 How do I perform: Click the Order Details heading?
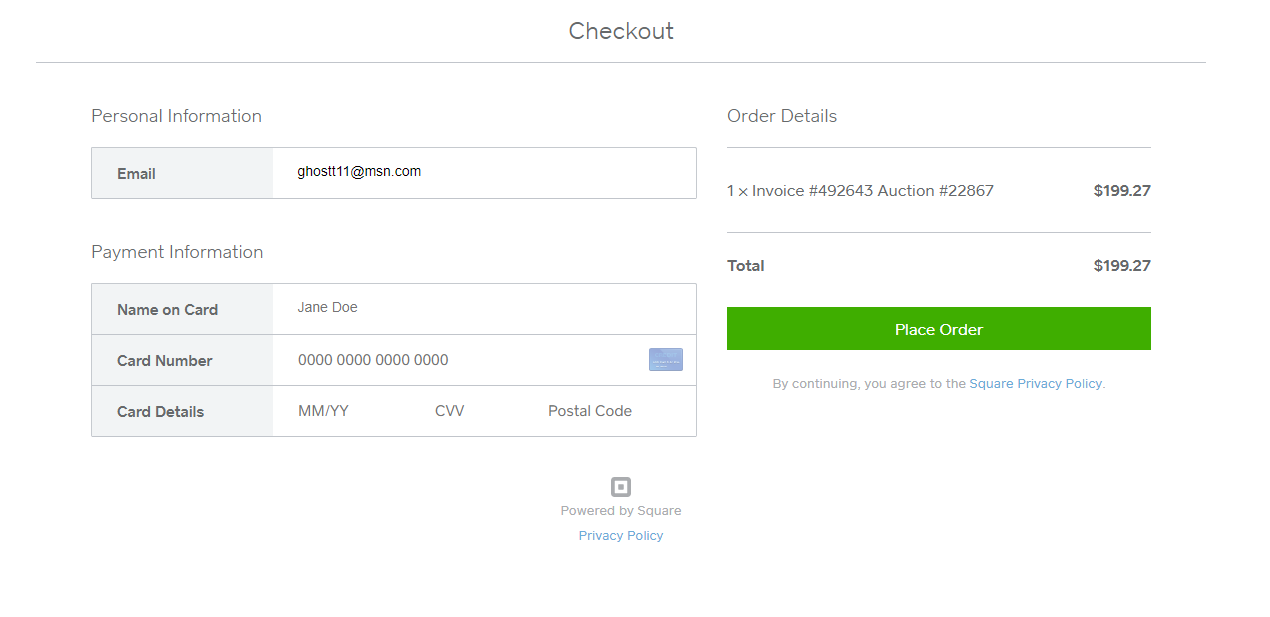coord(782,116)
